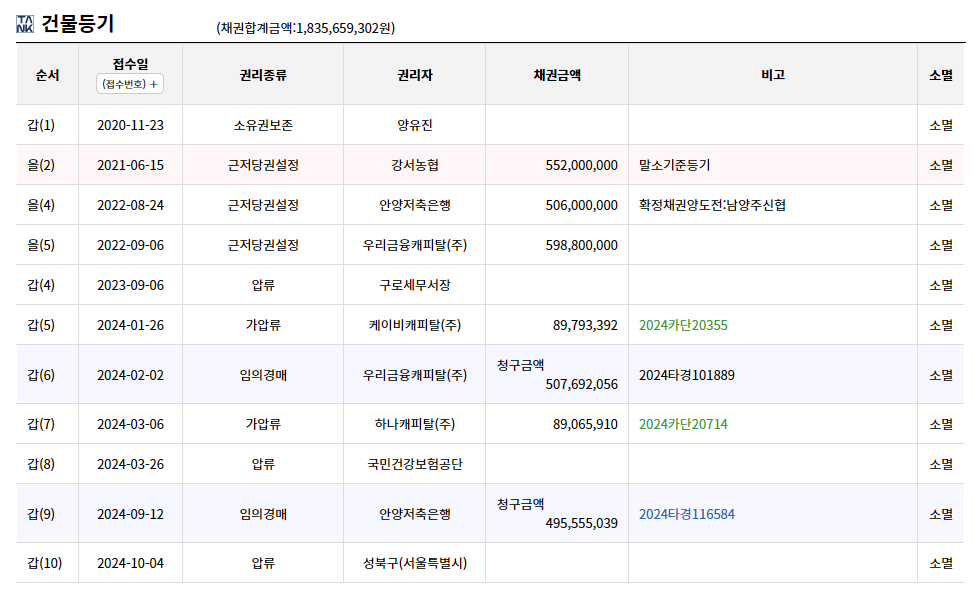The image size is (973, 600).
Task: Select the 국민건강보험공단 압류 row
Action: tap(490, 464)
